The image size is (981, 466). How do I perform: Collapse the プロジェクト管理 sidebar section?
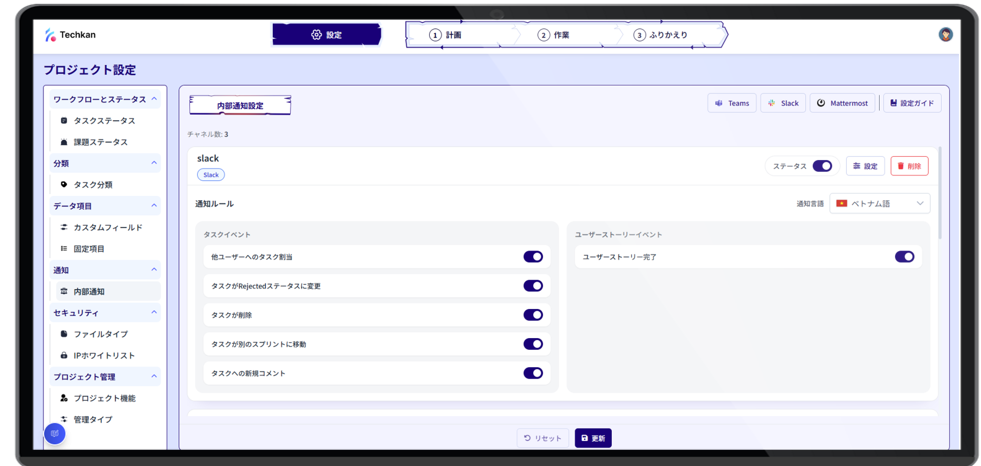pyautogui.click(x=155, y=377)
